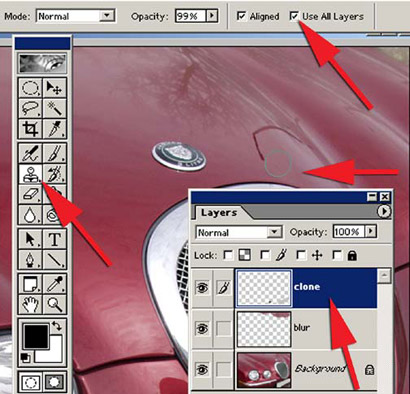Open the options bar Opacity slider arrow
The width and height of the screenshot is (410, 394).
click(x=212, y=16)
